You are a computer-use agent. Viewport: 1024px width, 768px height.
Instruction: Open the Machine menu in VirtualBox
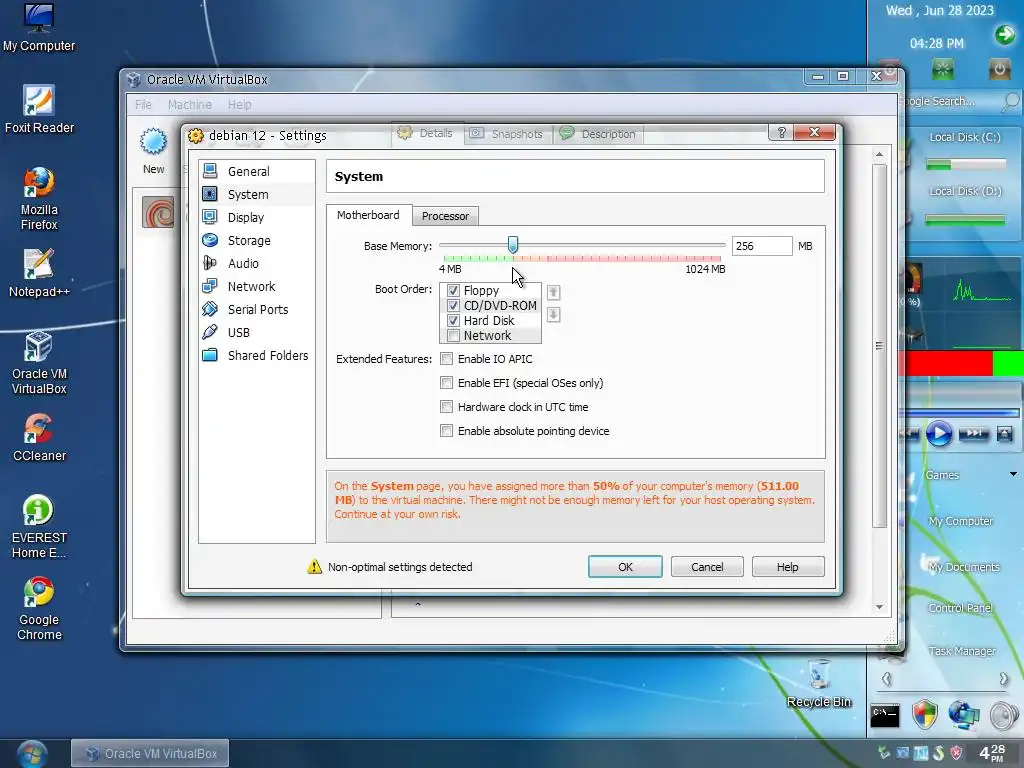189,104
